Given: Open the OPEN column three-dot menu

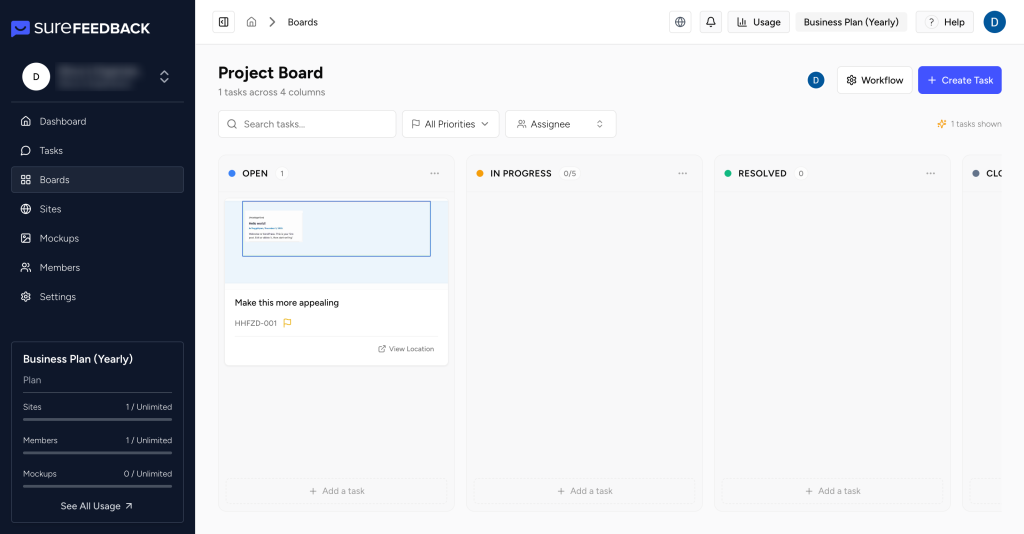Looking at the screenshot, I should coord(434,173).
